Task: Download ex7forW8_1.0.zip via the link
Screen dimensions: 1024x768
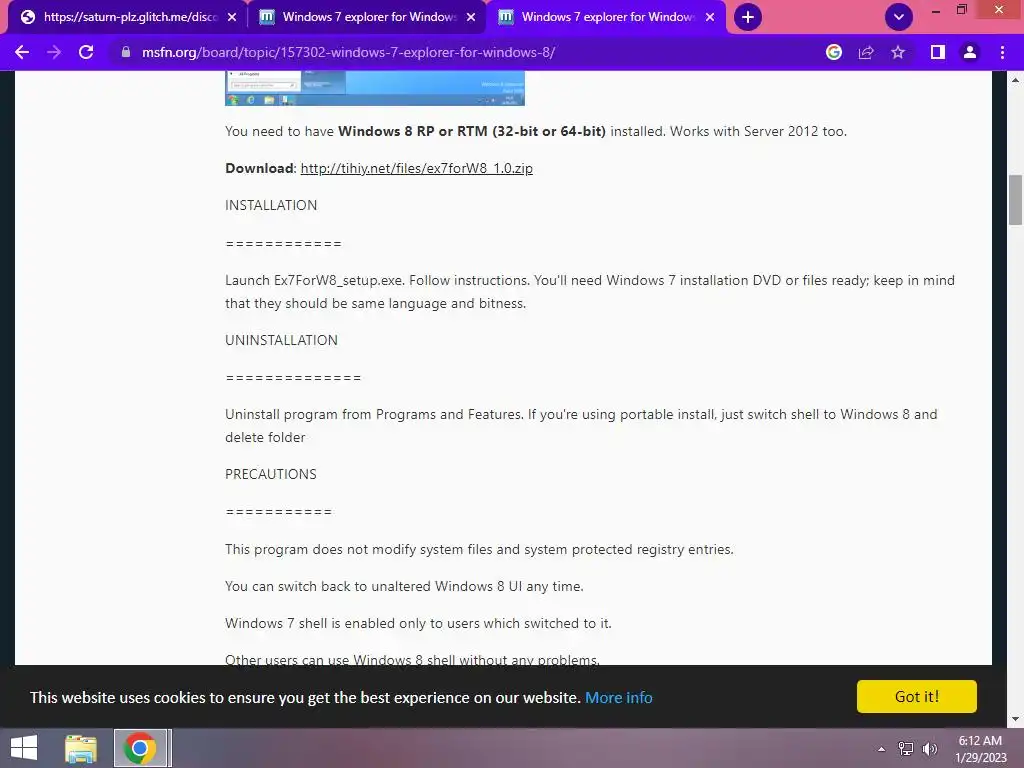Action: coord(417,168)
